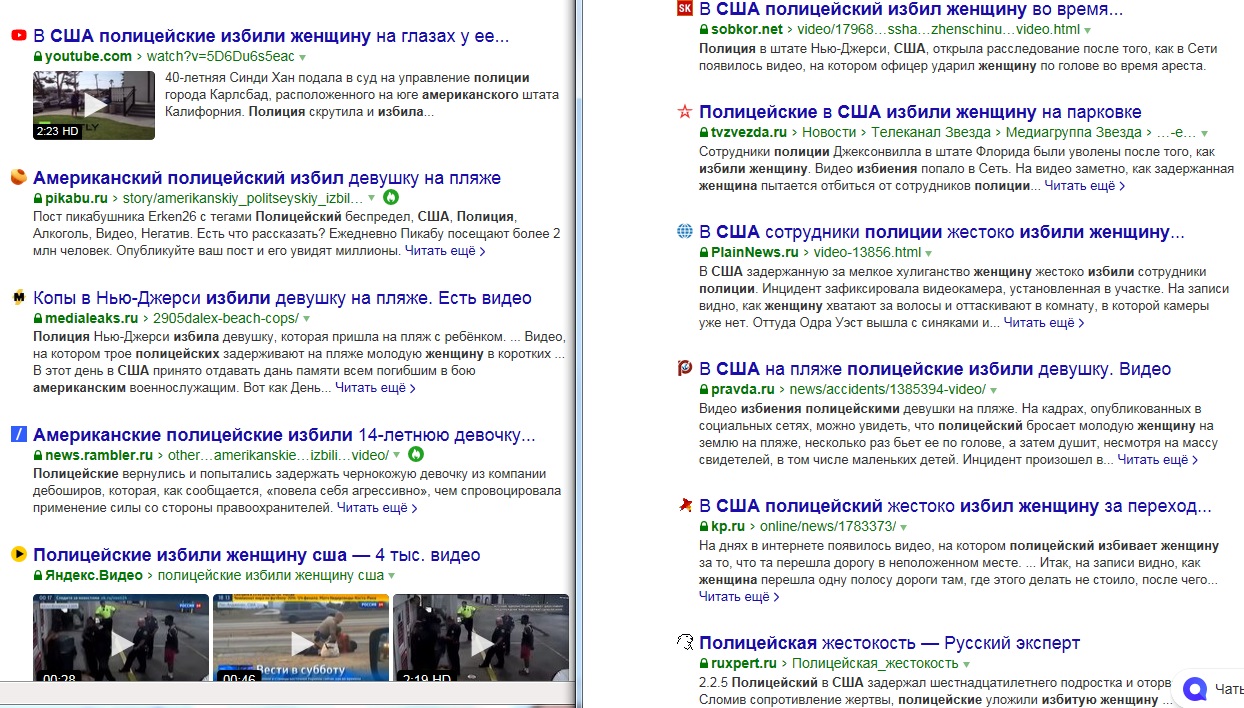Play the second Yandex Video thumbnail 00:46
This screenshot has width=1244, height=708.
click(x=301, y=639)
